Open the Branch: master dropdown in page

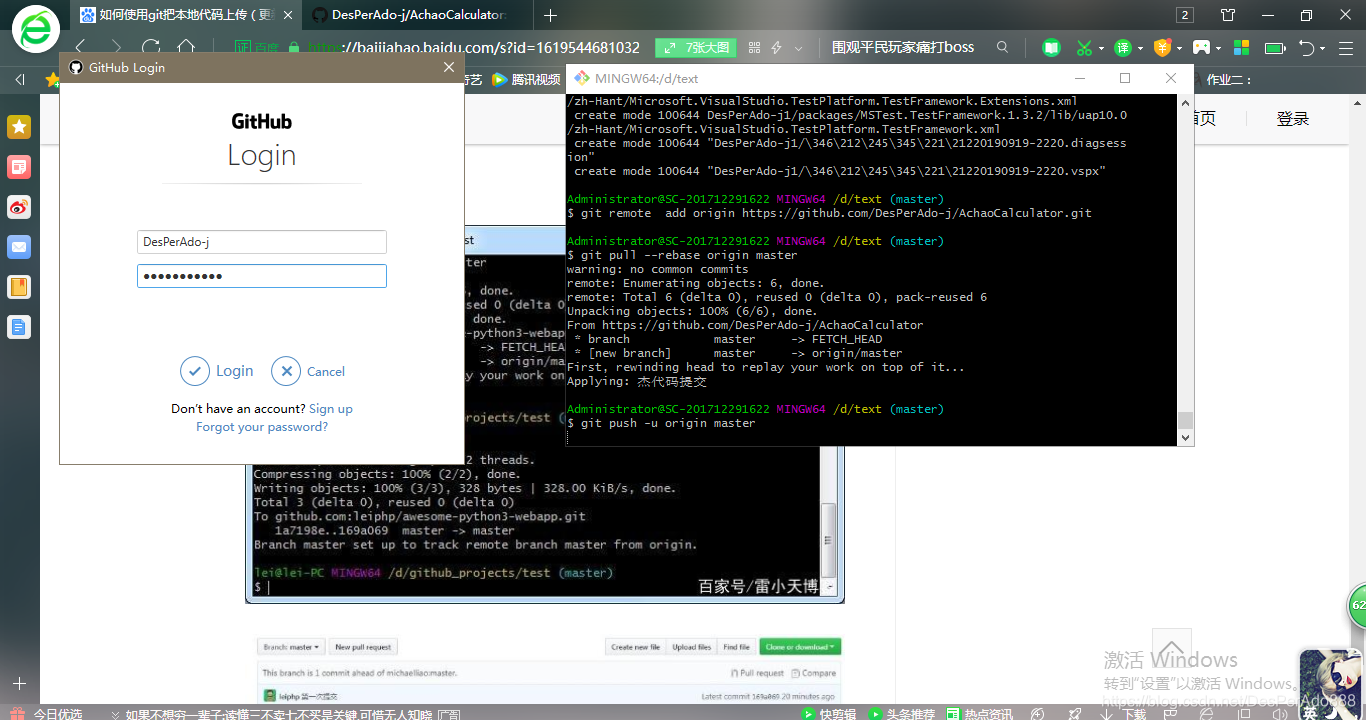pos(291,647)
